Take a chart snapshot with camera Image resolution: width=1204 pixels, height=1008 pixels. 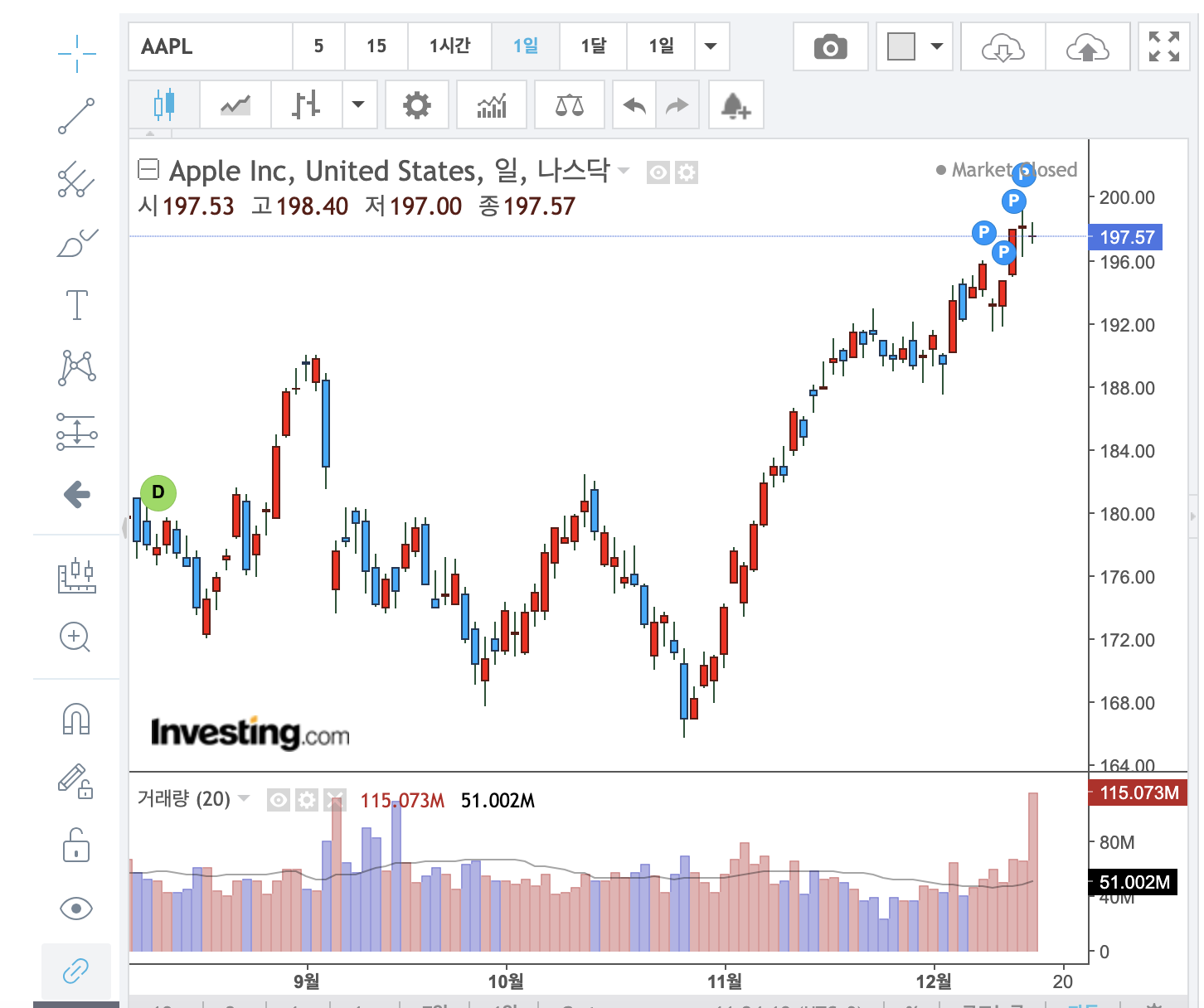830,46
